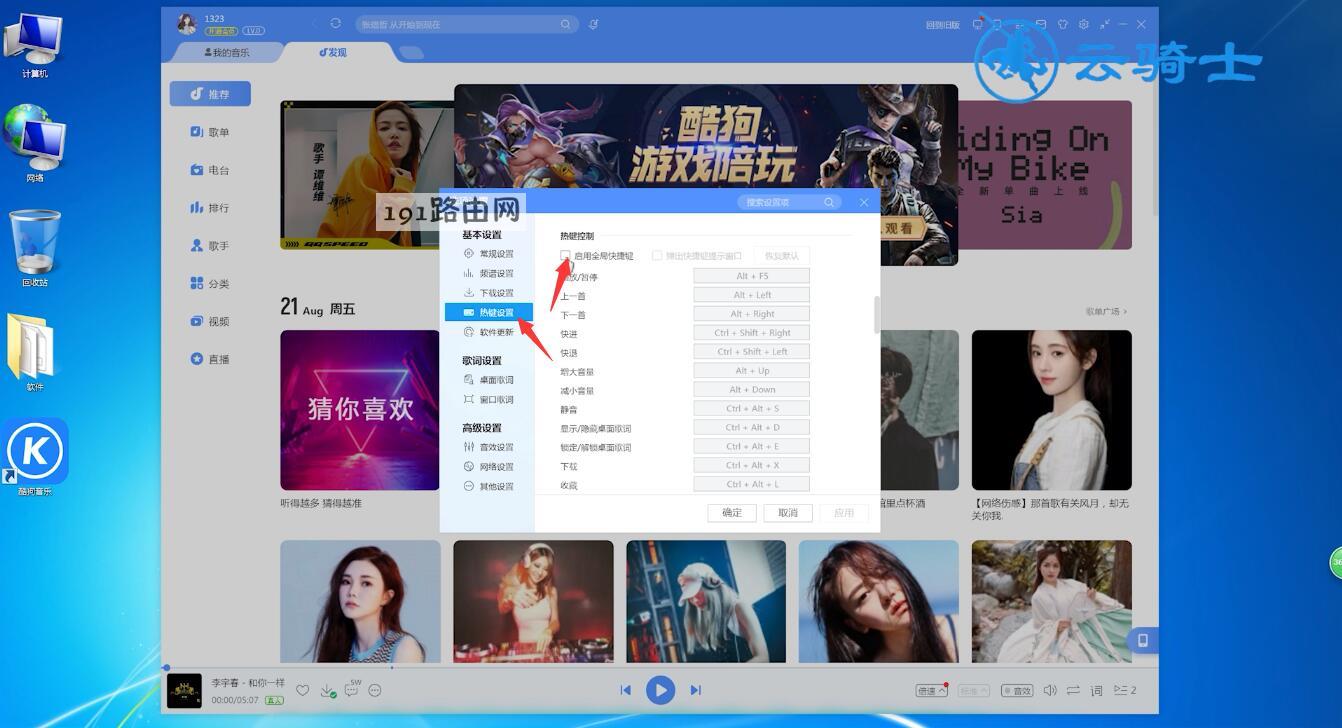Open 软件更新 in settings sidebar

click(x=489, y=332)
